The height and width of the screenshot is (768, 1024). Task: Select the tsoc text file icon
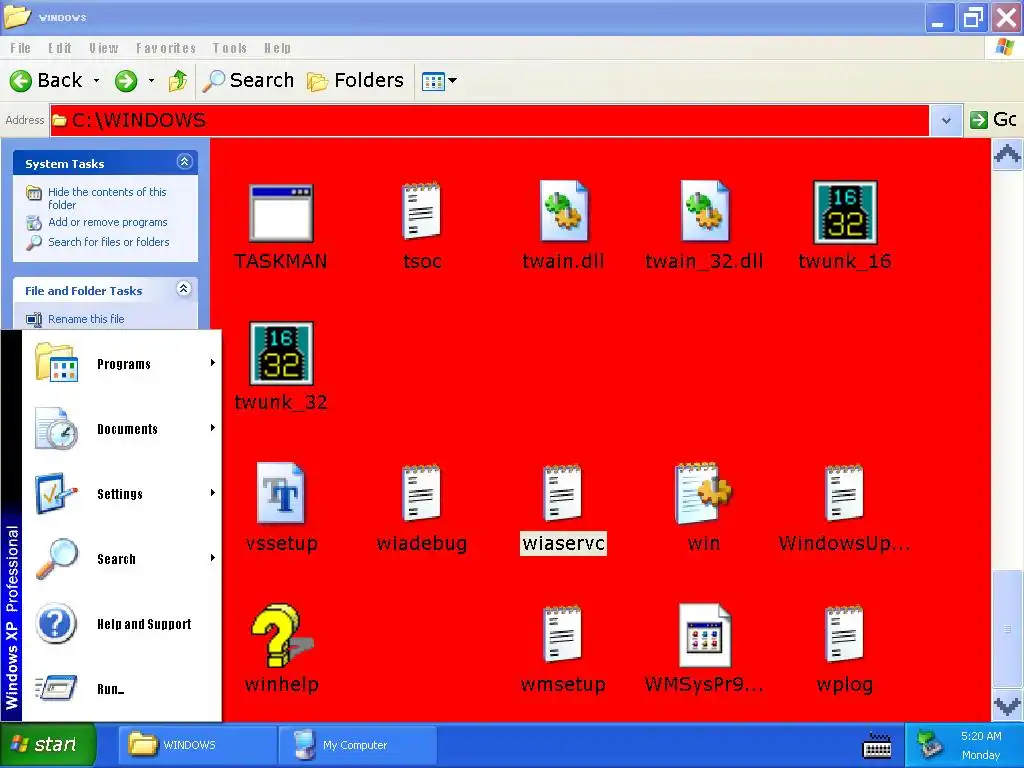[x=421, y=211]
